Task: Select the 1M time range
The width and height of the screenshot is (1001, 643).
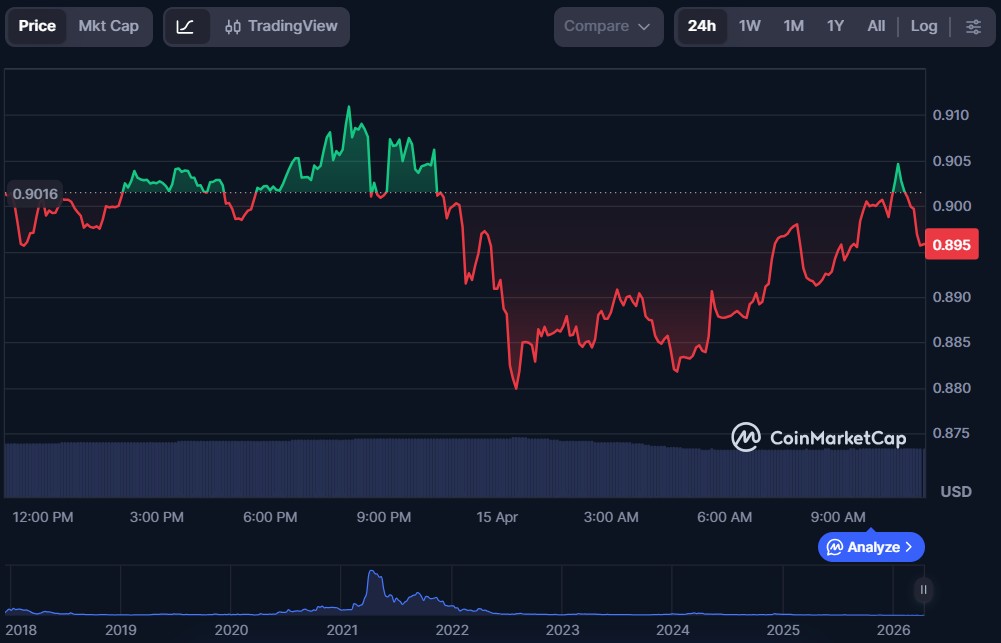Action: pyautogui.click(x=793, y=27)
